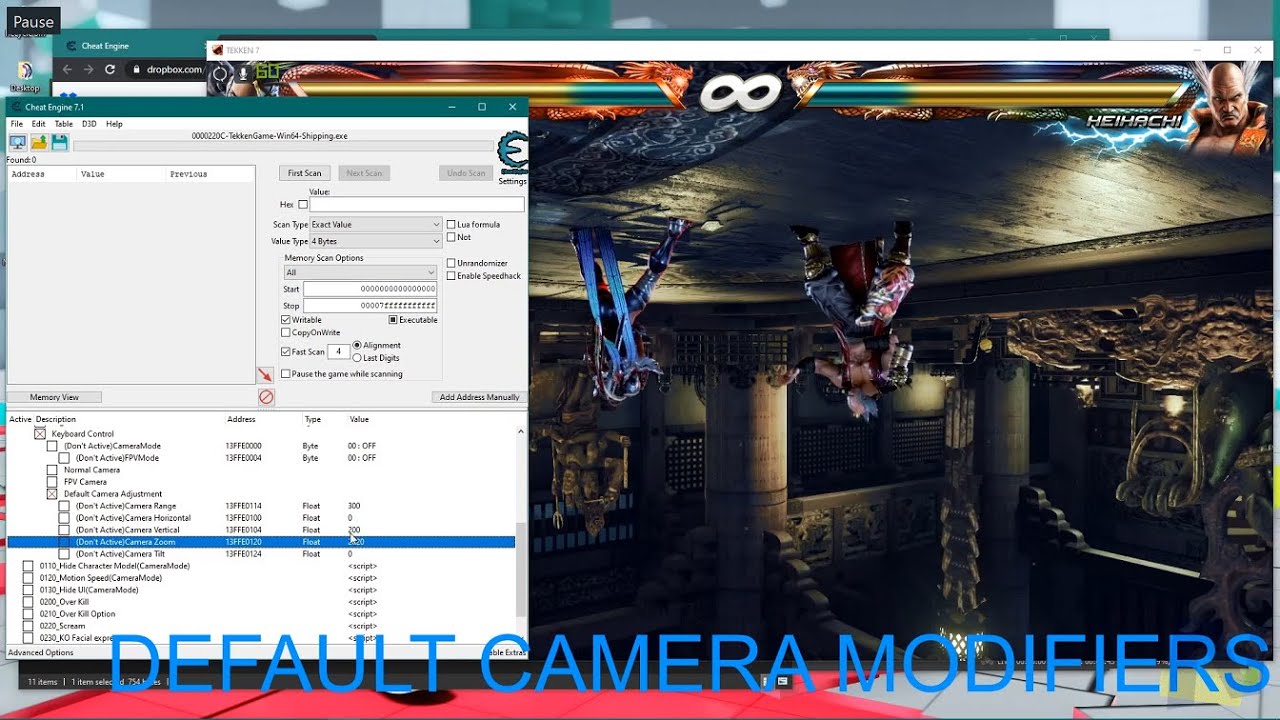The height and width of the screenshot is (720, 1280).
Task: Tick the Normal Camera entry checkbox
Action: (52, 470)
